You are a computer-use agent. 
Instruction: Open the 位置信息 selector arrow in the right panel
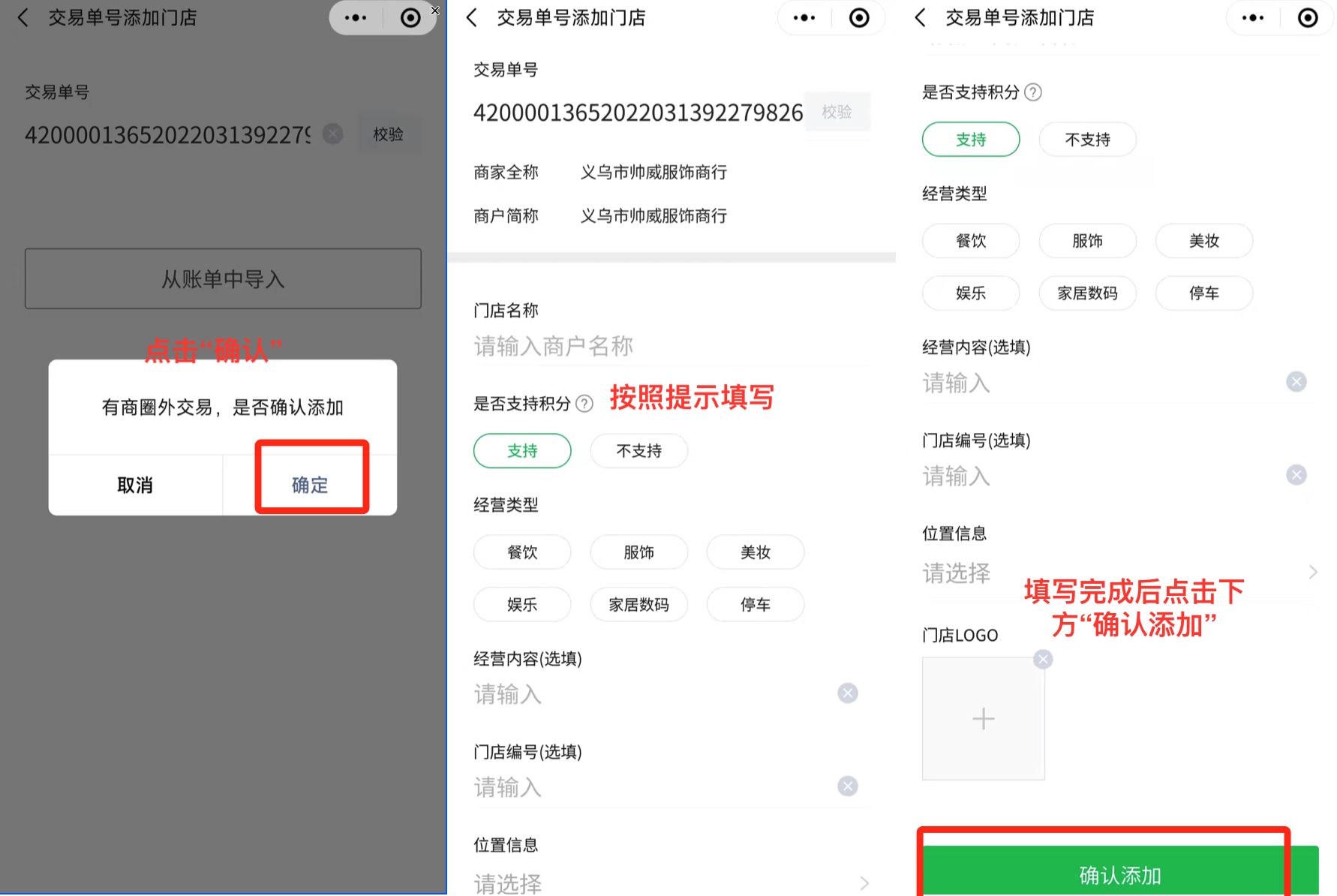[x=1312, y=573]
